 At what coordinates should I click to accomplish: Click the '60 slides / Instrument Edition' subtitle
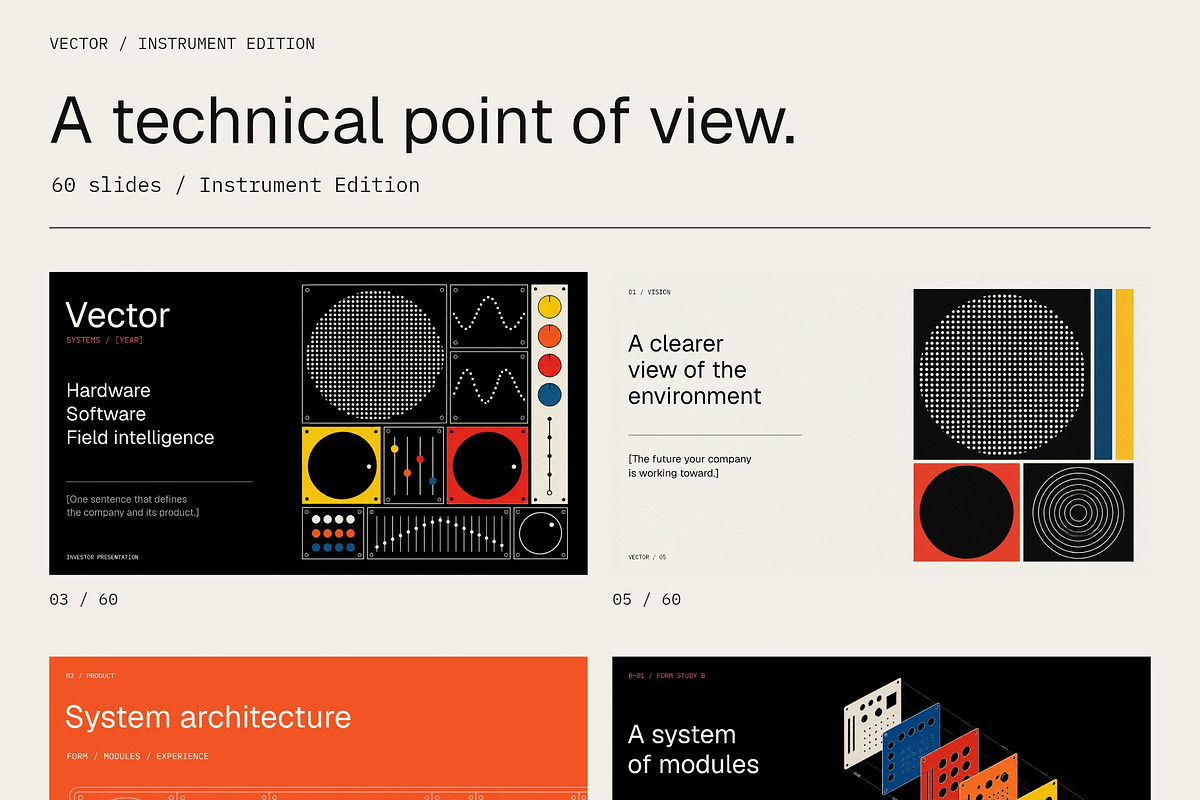235,185
